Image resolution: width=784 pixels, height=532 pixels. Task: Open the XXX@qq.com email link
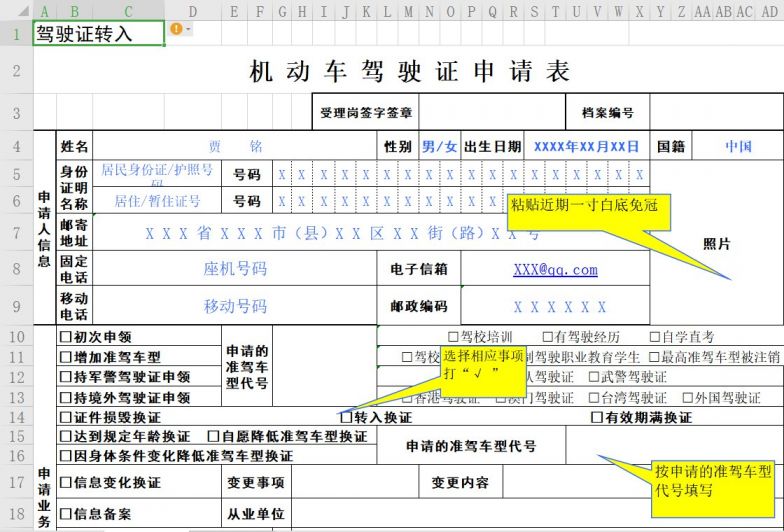click(x=556, y=270)
